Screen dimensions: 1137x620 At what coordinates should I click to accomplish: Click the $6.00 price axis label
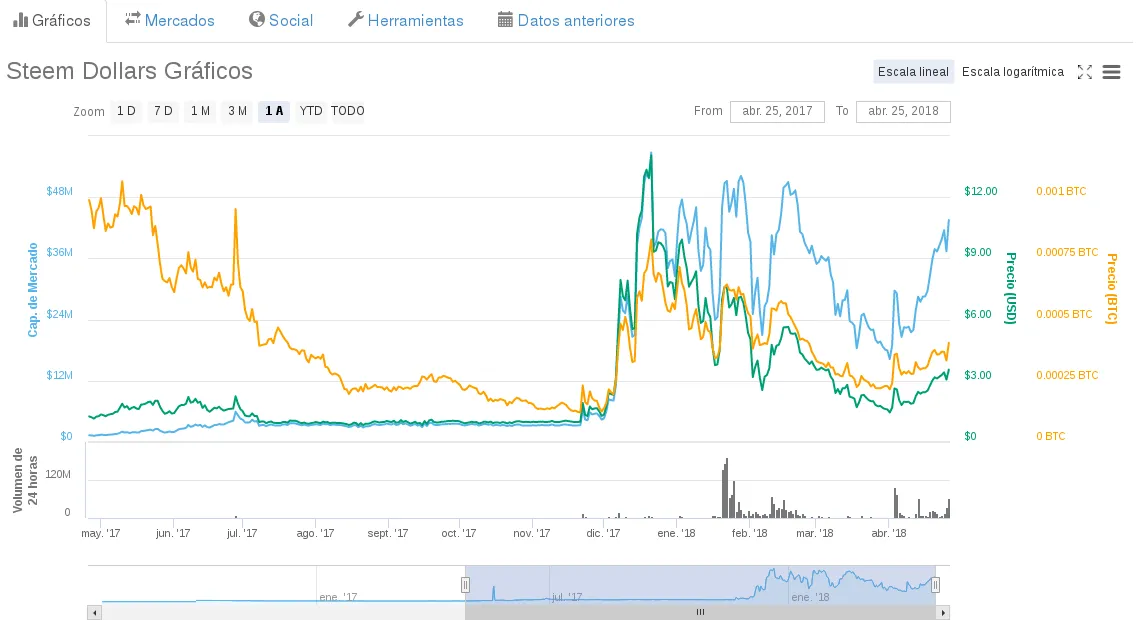point(977,314)
